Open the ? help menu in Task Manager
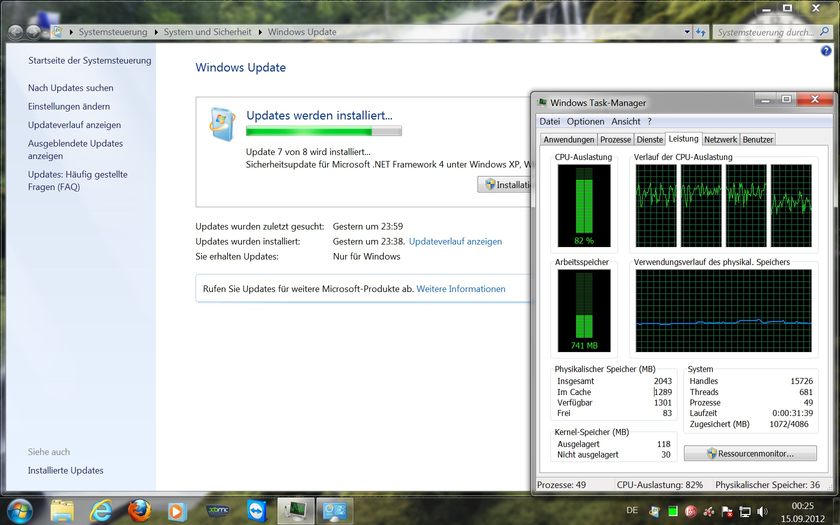The width and height of the screenshot is (840, 525). pyautogui.click(x=649, y=122)
